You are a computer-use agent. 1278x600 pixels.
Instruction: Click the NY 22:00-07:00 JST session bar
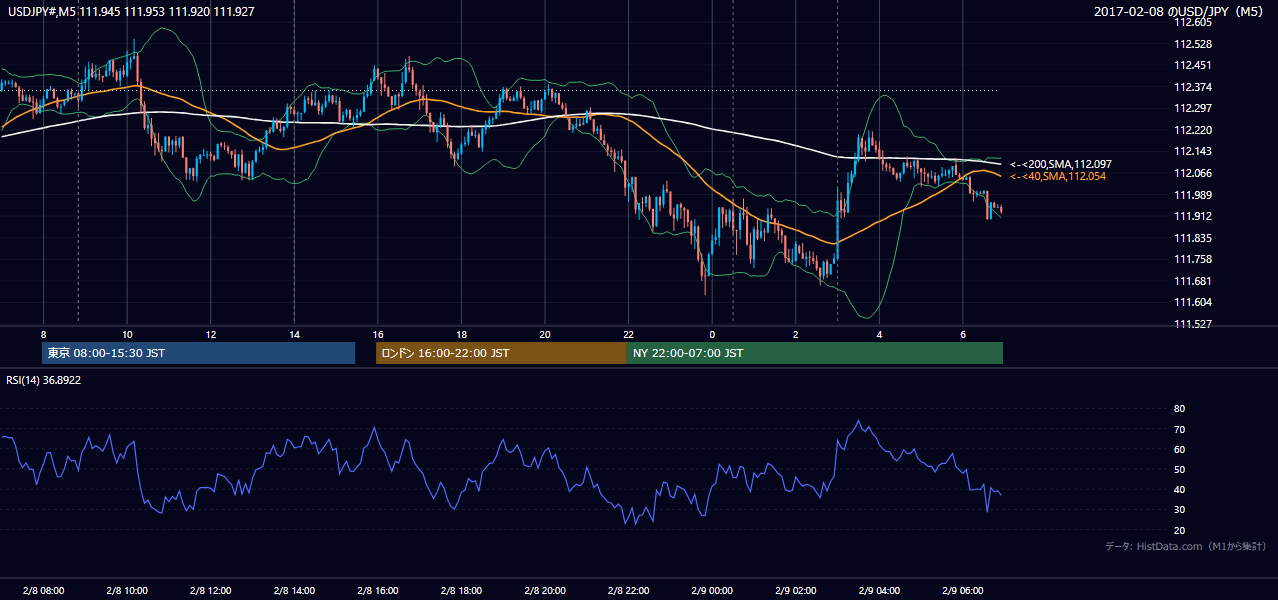coord(815,353)
